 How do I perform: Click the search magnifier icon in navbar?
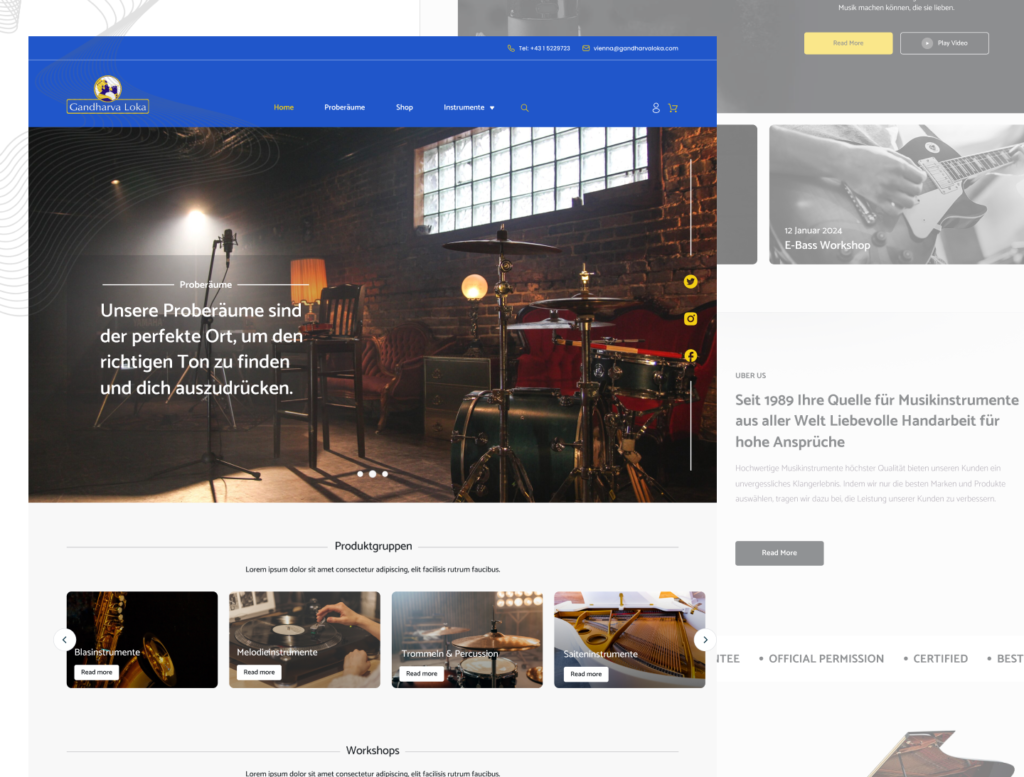525,108
